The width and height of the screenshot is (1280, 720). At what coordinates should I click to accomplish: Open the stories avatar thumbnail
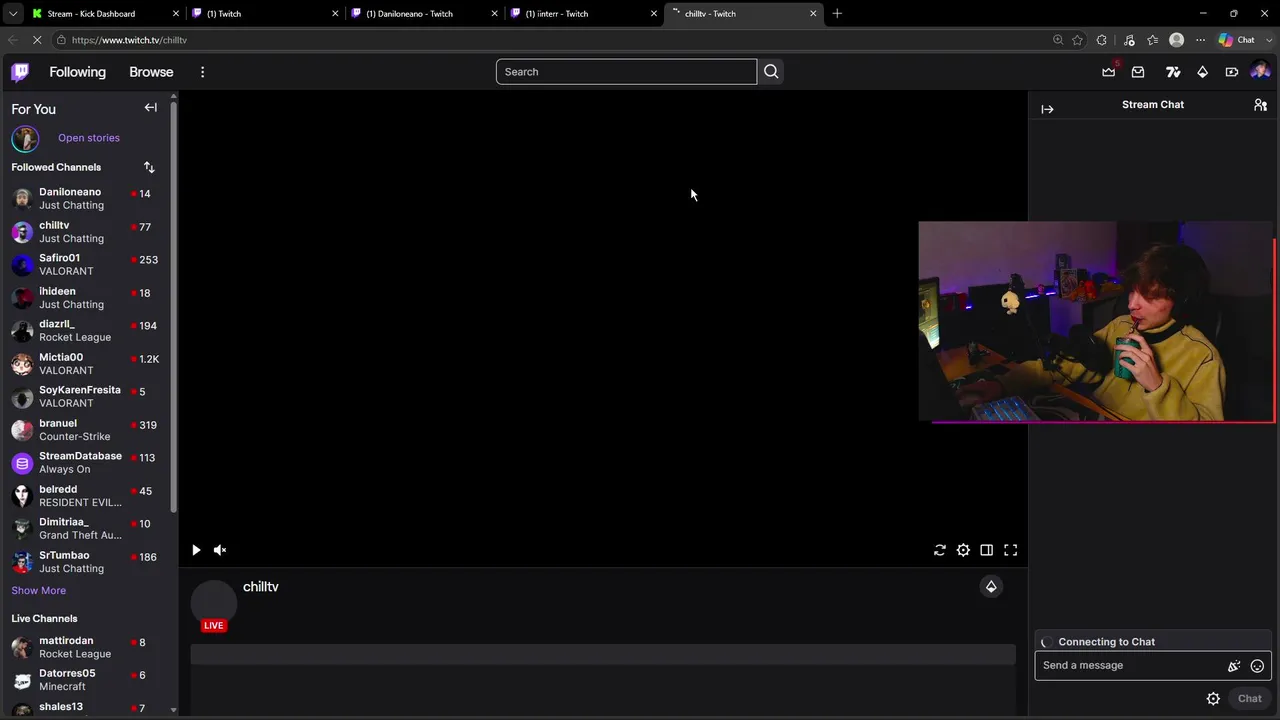pyautogui.click(x=25, y=138)
